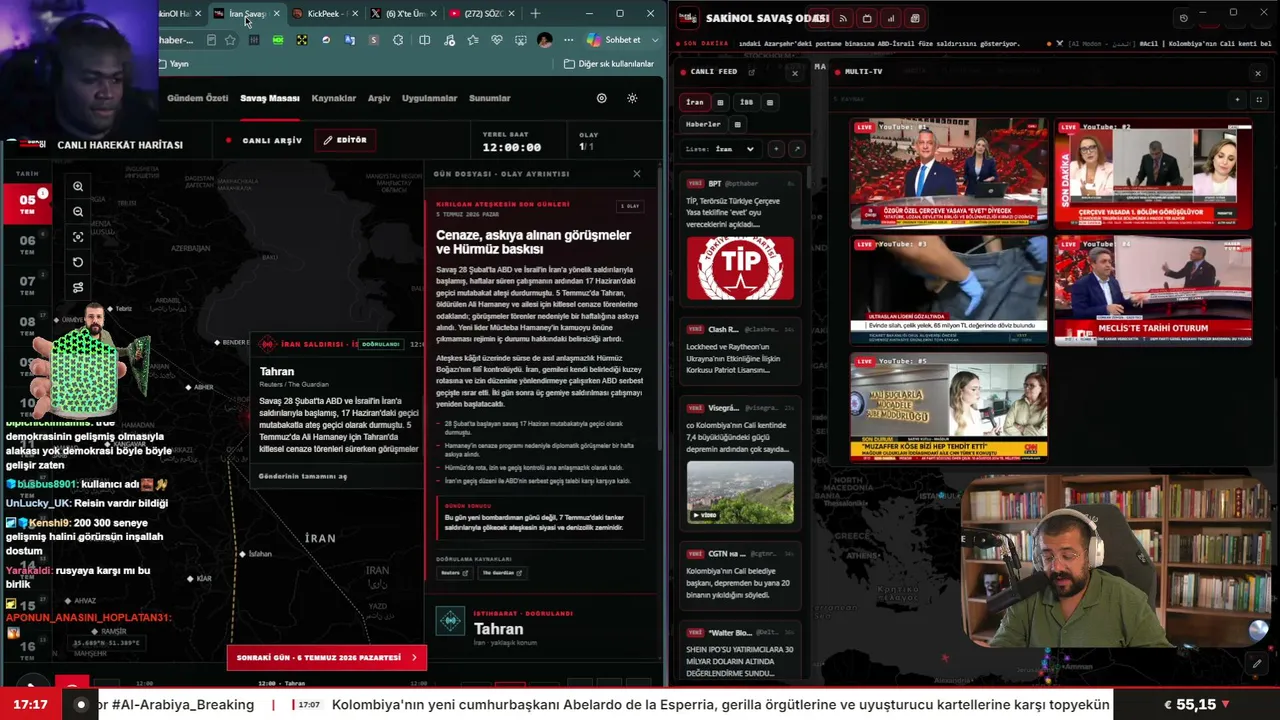Select the YouTube #1 live stream thumbnail
The image size is (1280, 720).
949,174
